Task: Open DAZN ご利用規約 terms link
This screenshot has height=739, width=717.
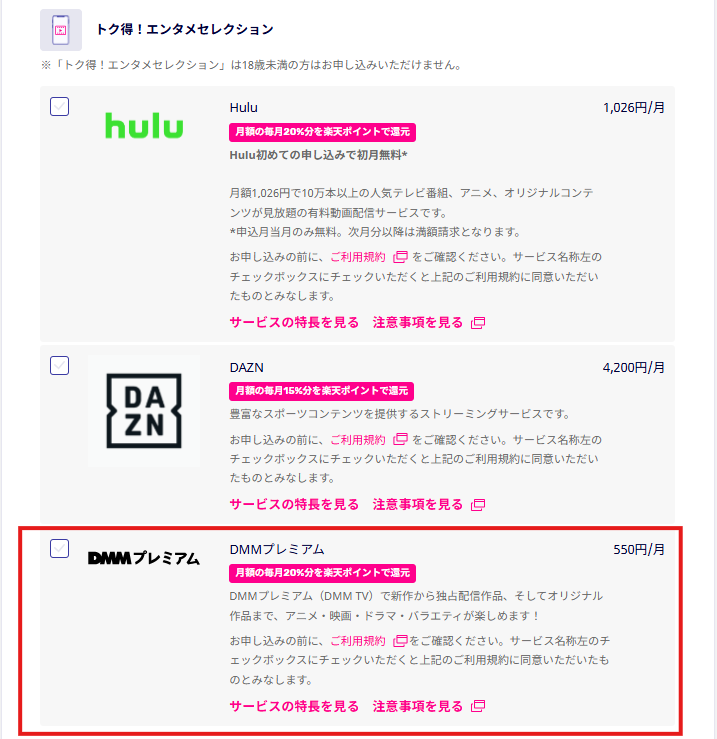Action: click(358, 440)
